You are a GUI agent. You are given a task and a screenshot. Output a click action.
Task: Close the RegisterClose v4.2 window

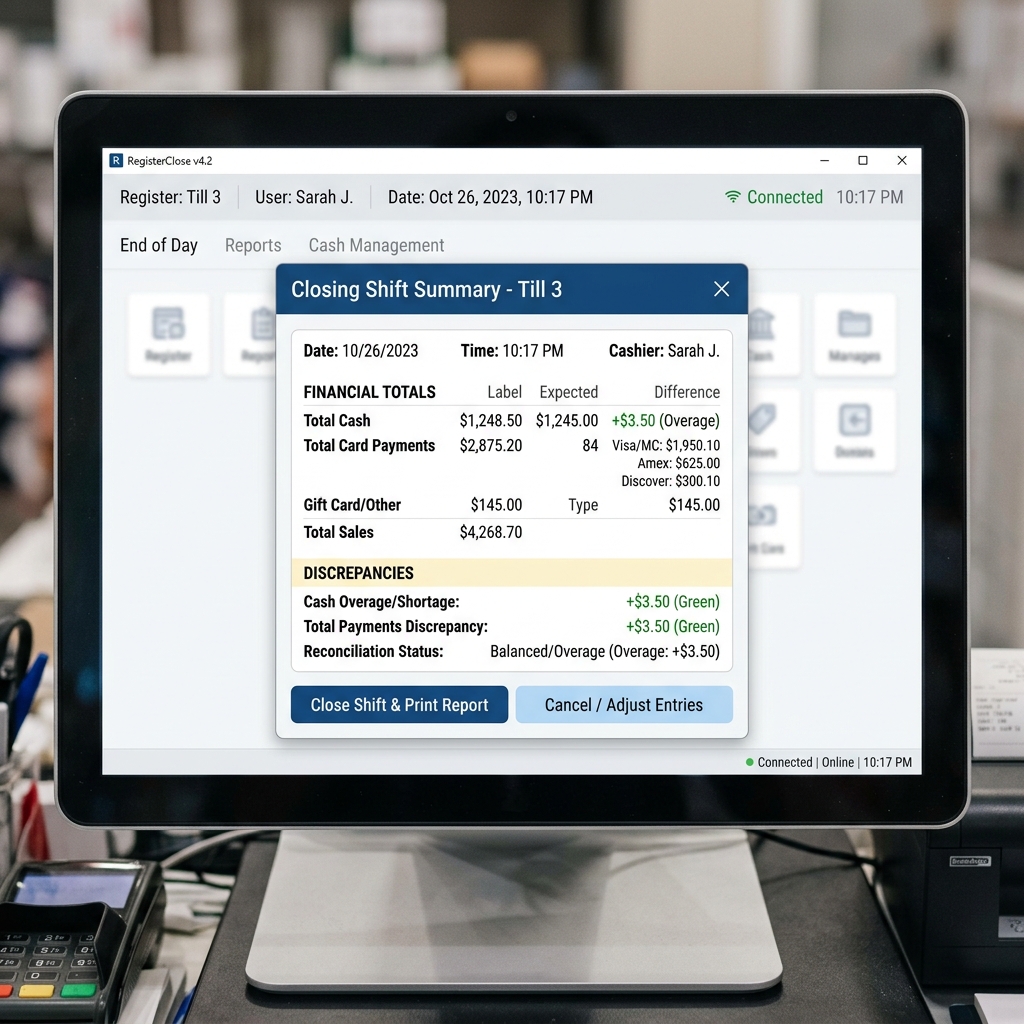tap(902, 161)
